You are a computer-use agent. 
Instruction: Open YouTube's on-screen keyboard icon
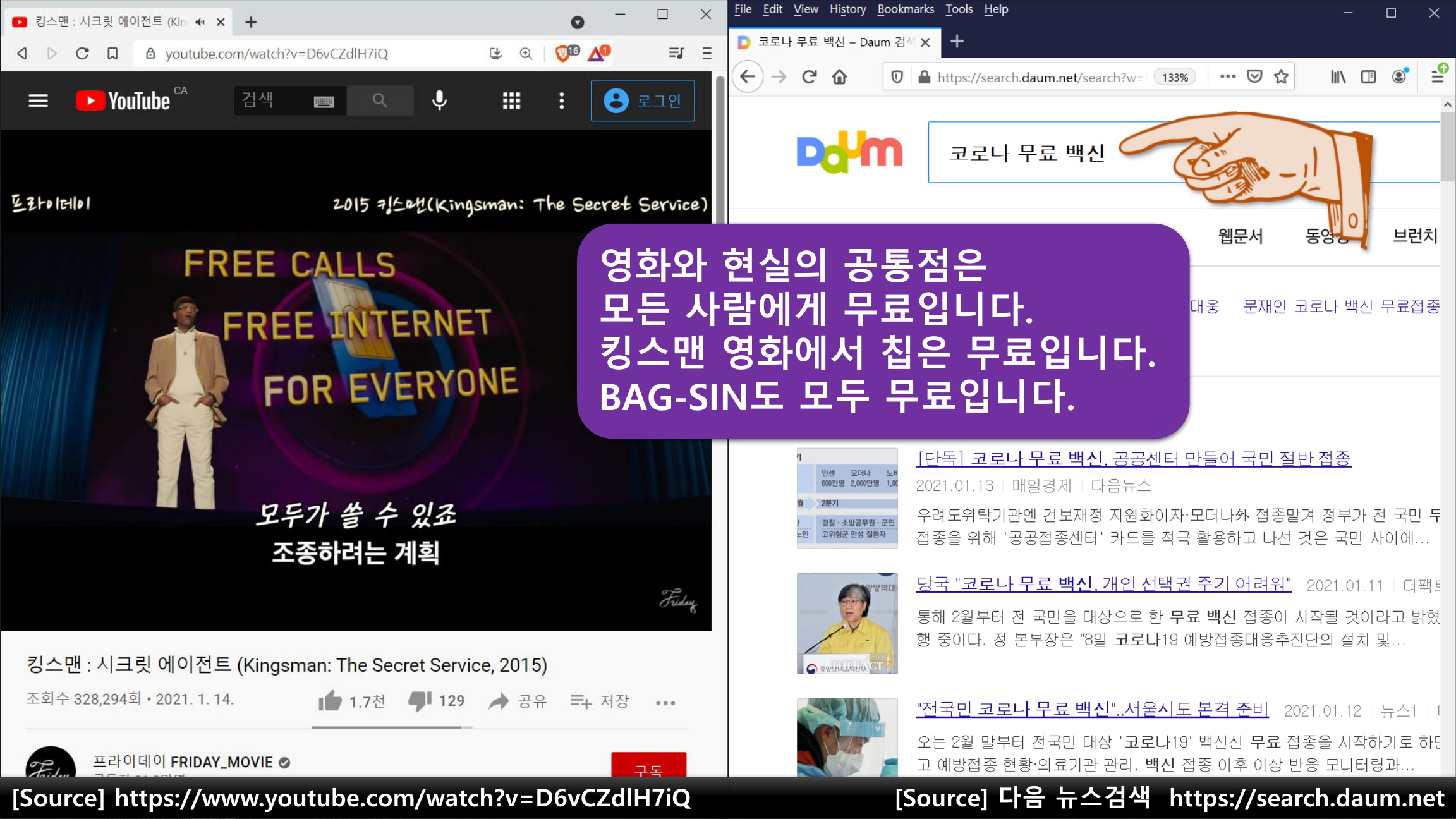coord(324,101)
